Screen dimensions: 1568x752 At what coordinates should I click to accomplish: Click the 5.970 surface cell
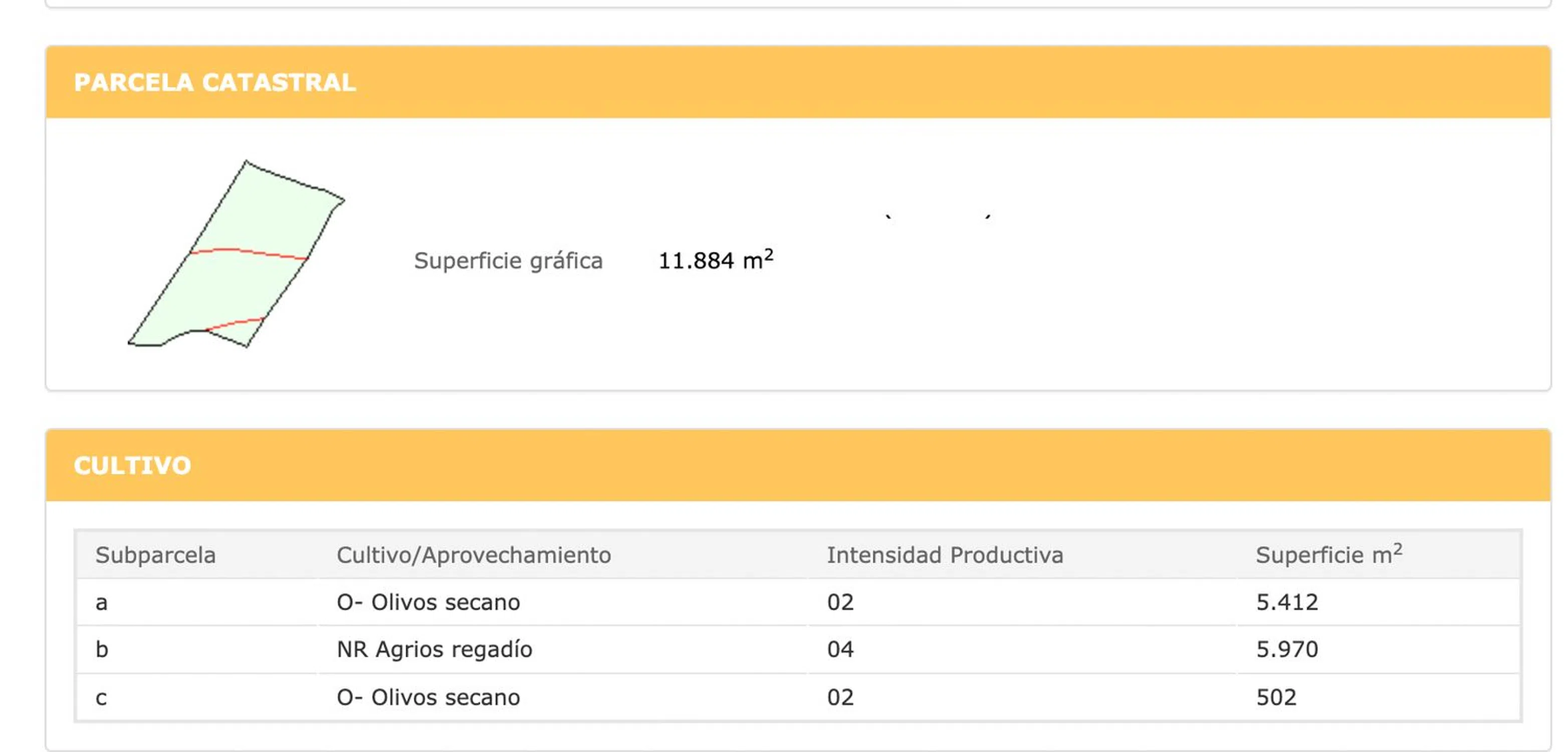[1287, 650]
